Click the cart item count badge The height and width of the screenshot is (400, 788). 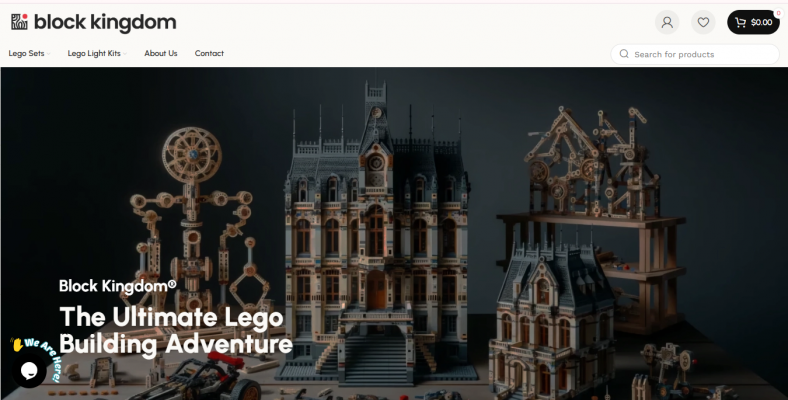(778, 14)
